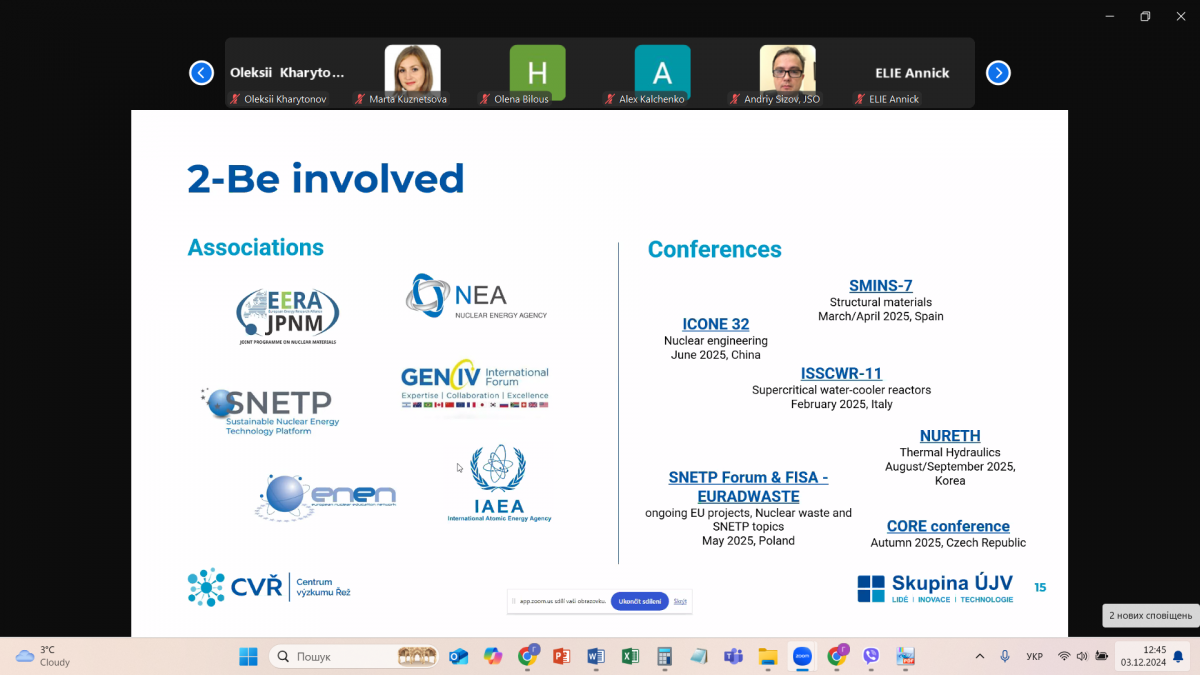Click the IAEA logo on the slide
Image resolution: width=1200 pixels, height=675 pixels.
499,484
